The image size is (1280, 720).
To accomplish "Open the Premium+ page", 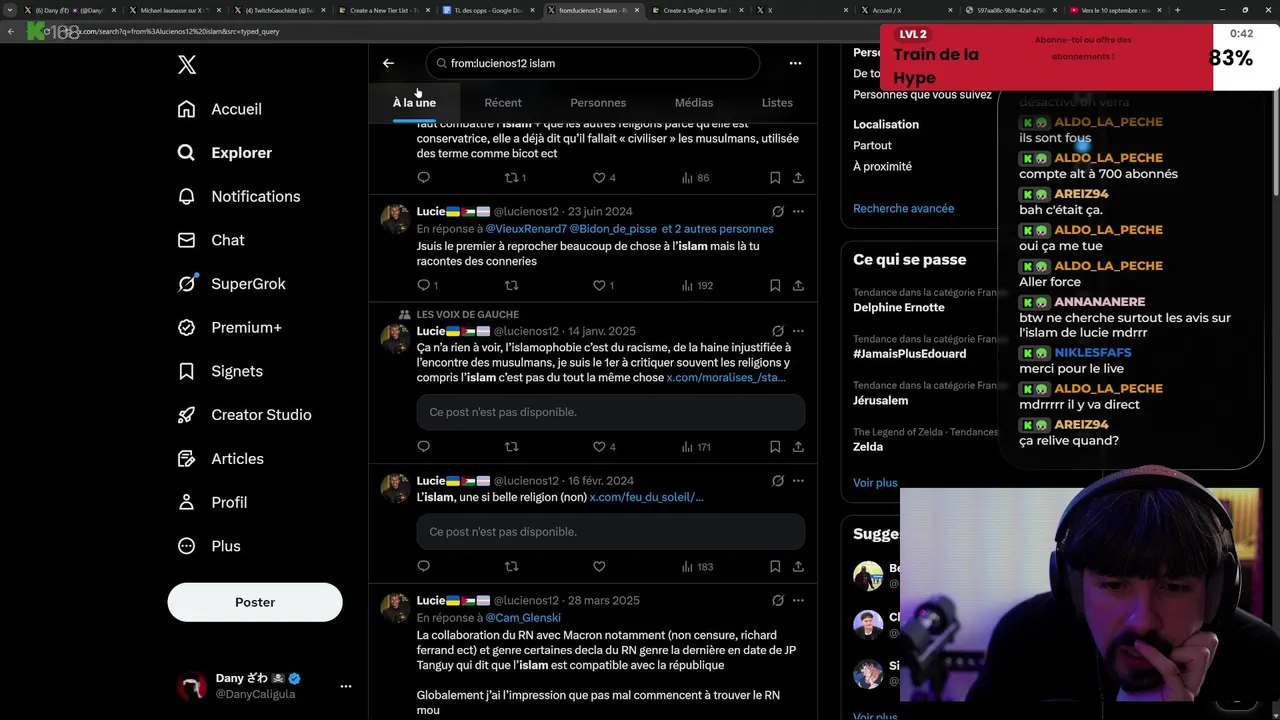I will coord(230,327).
